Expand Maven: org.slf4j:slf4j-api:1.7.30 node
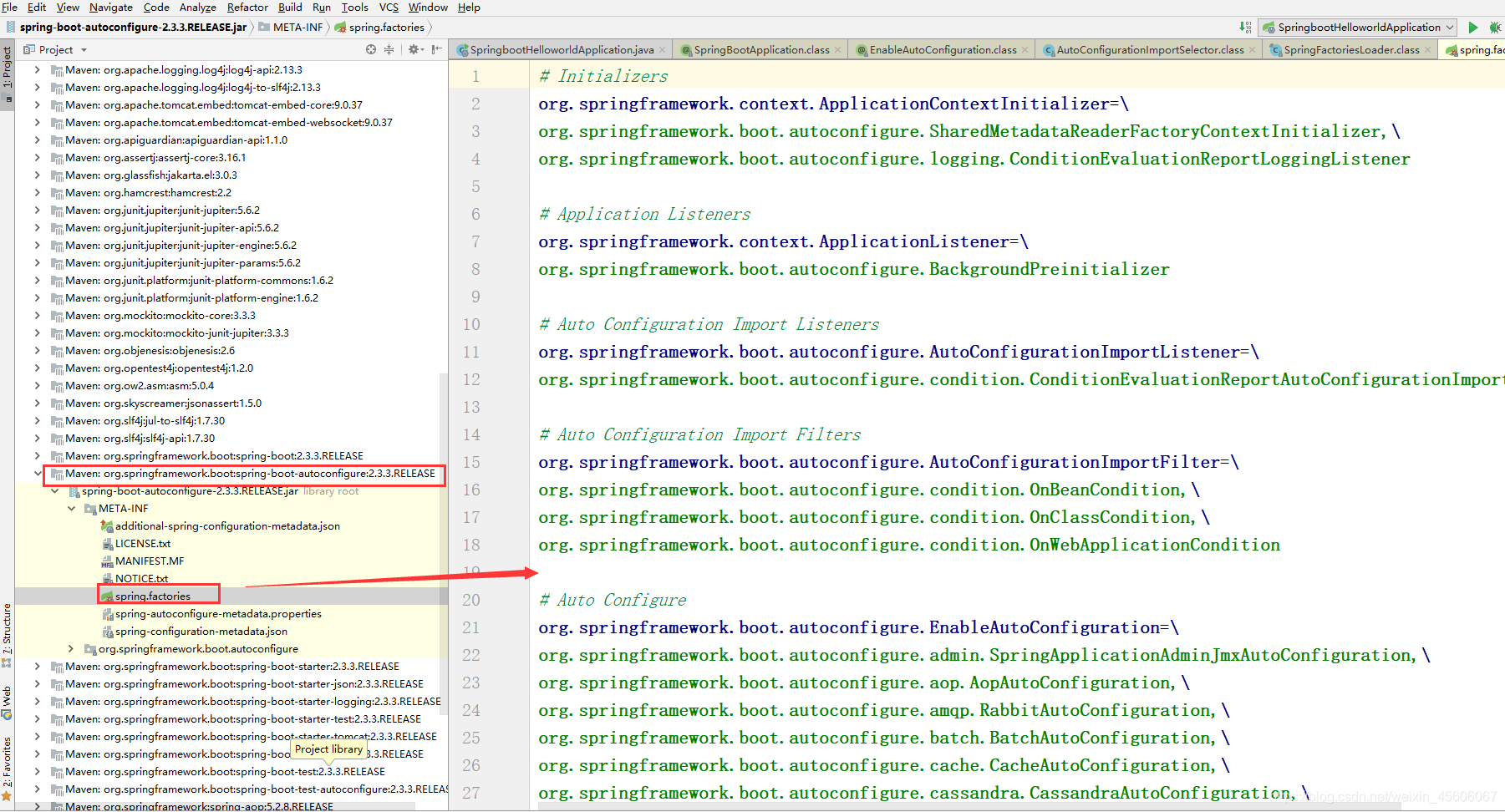 coord(38,439)
